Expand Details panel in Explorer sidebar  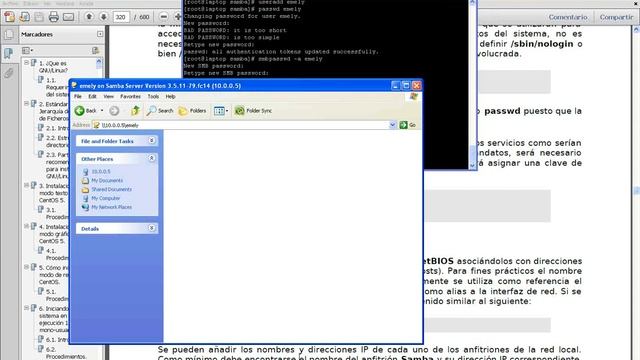(x=151, y=229)
